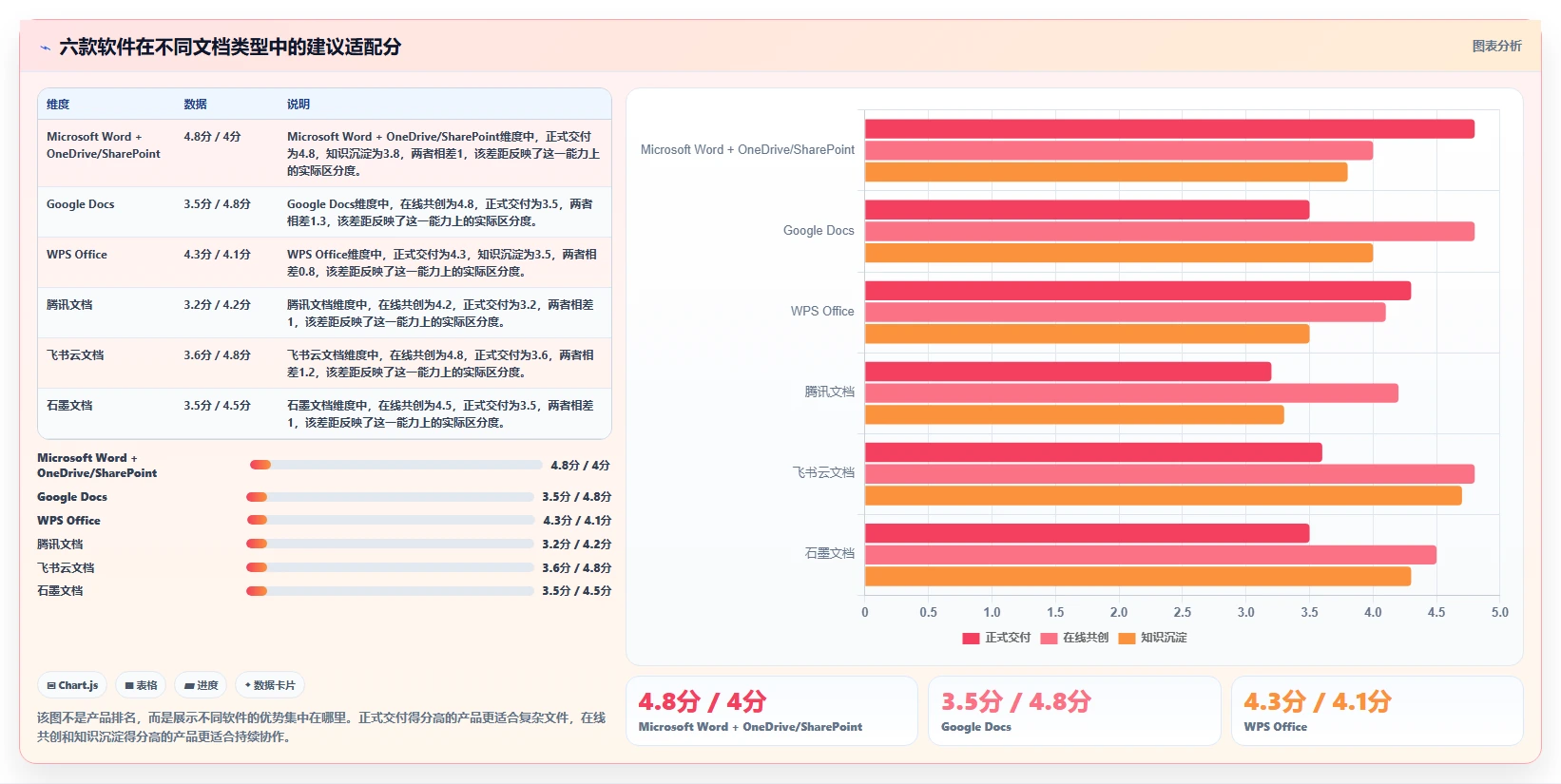Image resolution: width=1561 pixels, height=784 pixels.
Task: Toggle the 正式交付 legend swatch
Action: point(971,639)
